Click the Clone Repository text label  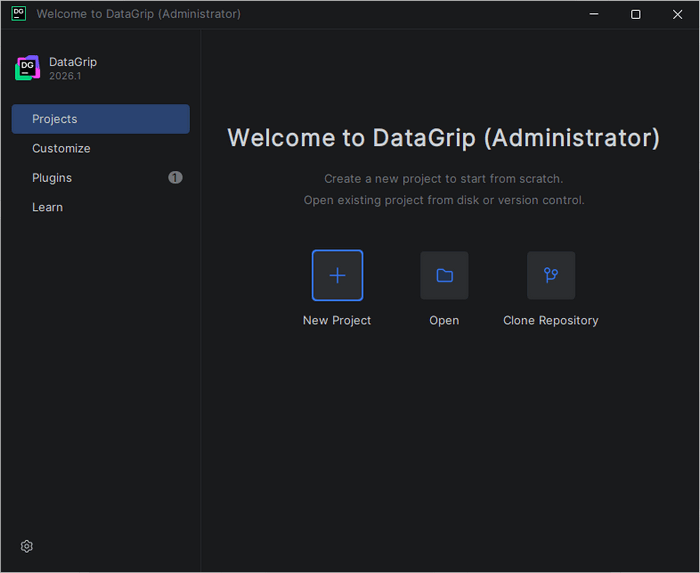click(551, 321)
